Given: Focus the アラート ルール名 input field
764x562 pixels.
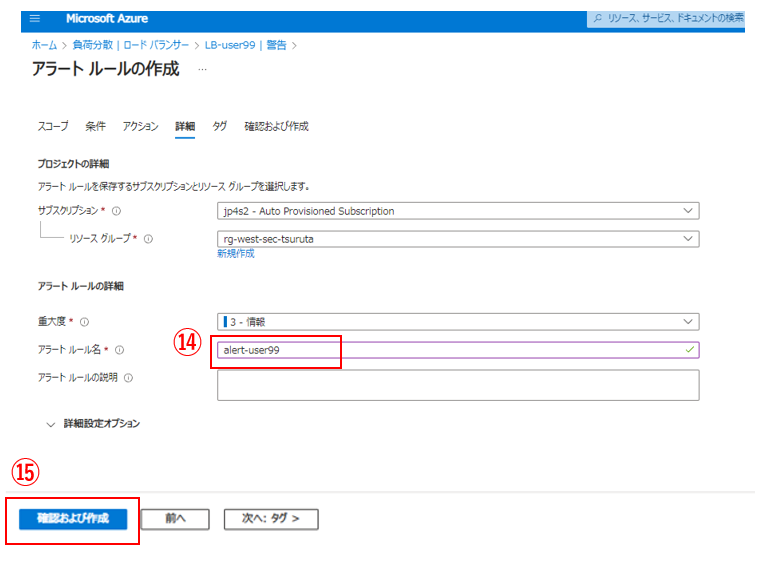Looking at the screenshot, I should coord(458,350).
